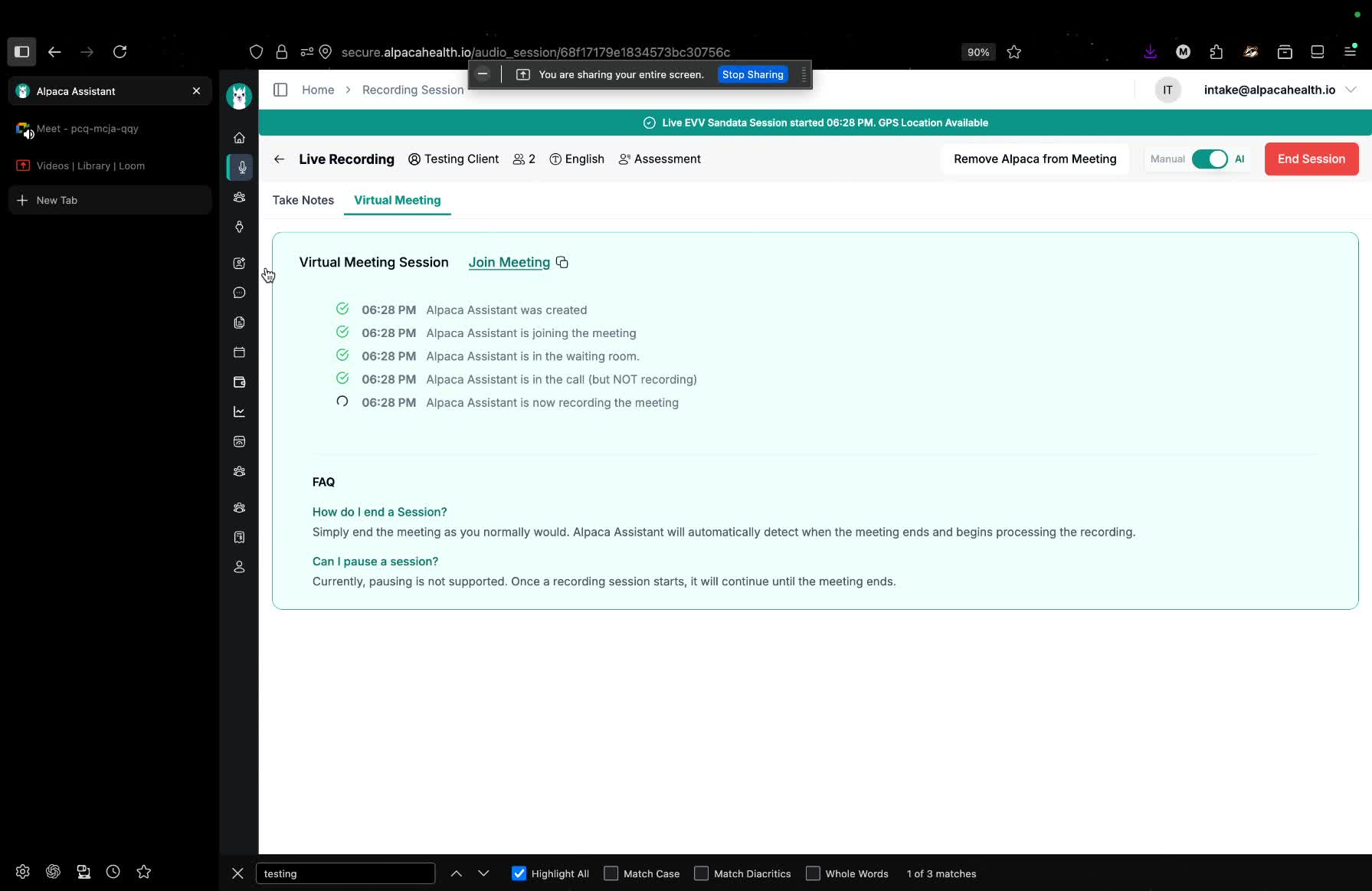The height and width of the screenshot is (891, 1372).
Task: Open the chat bubble icon in sidebar
Action: pos(239,293)
